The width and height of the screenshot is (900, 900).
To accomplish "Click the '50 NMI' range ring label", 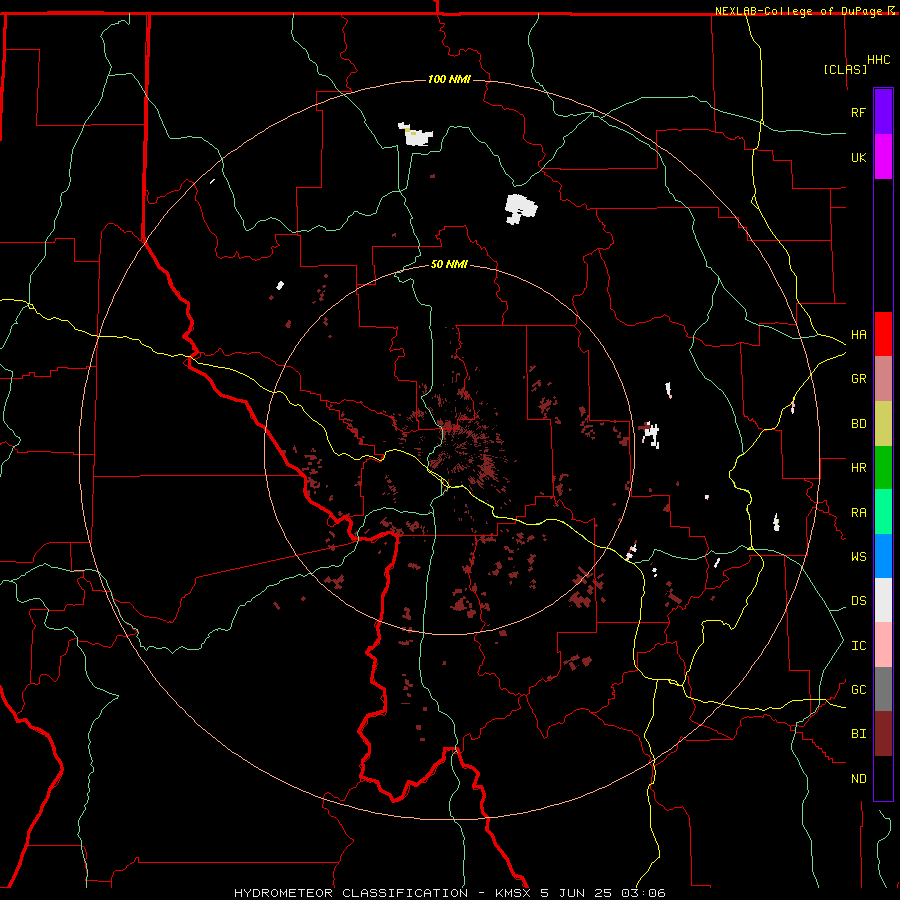I will pos(449,264).
